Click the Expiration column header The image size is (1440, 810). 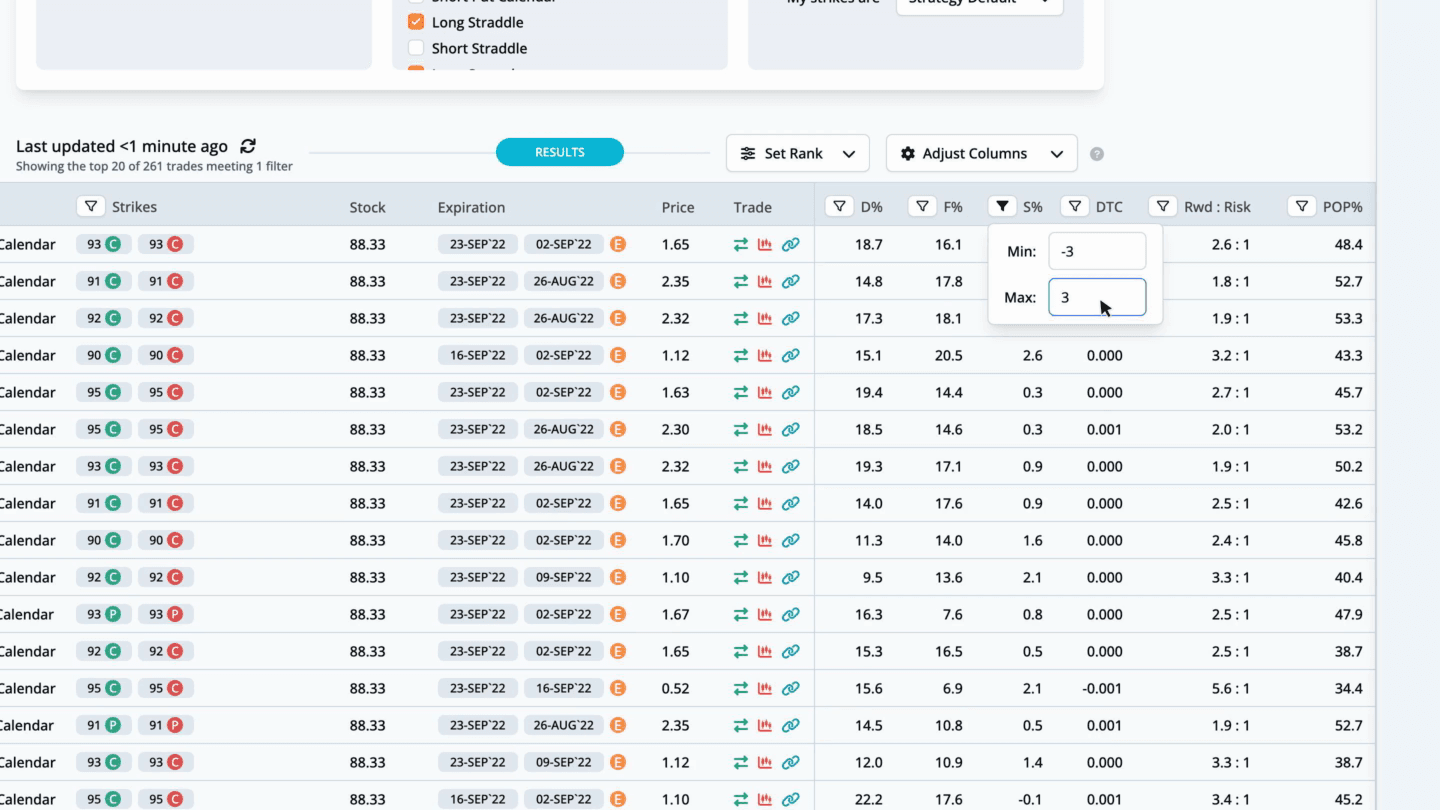click(x=471, y=207)
